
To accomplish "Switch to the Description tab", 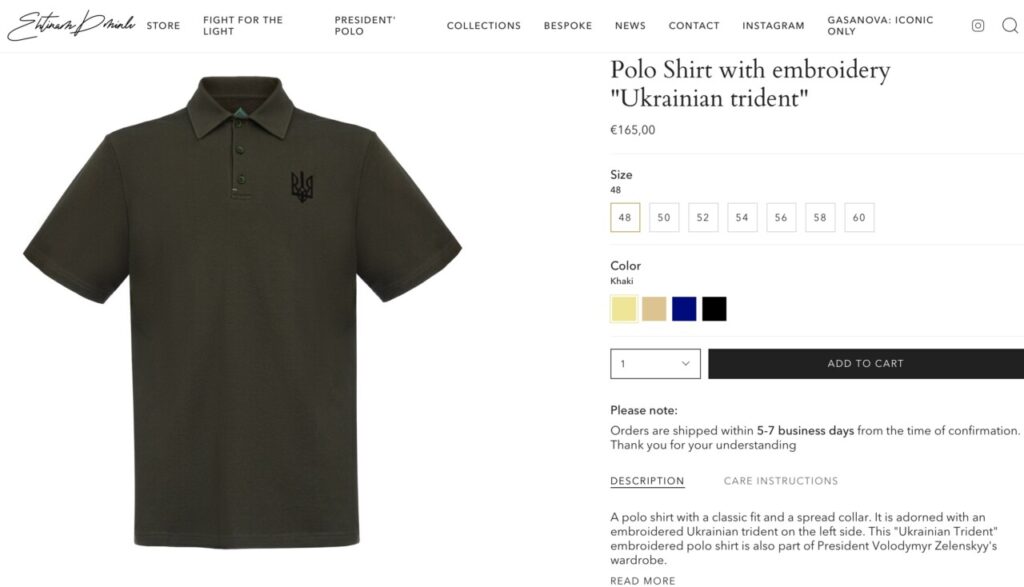I will 647,481.
